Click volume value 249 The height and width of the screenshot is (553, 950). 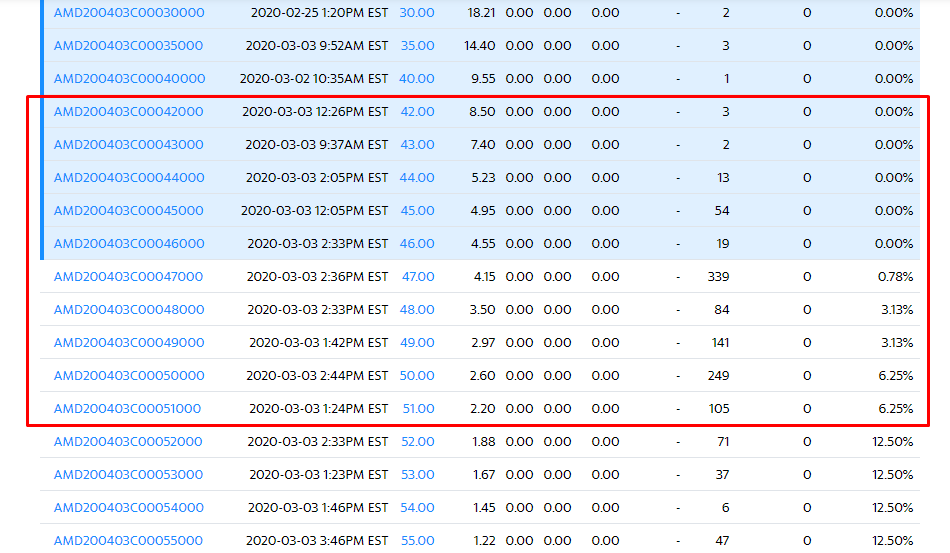[x=719, y=376]
